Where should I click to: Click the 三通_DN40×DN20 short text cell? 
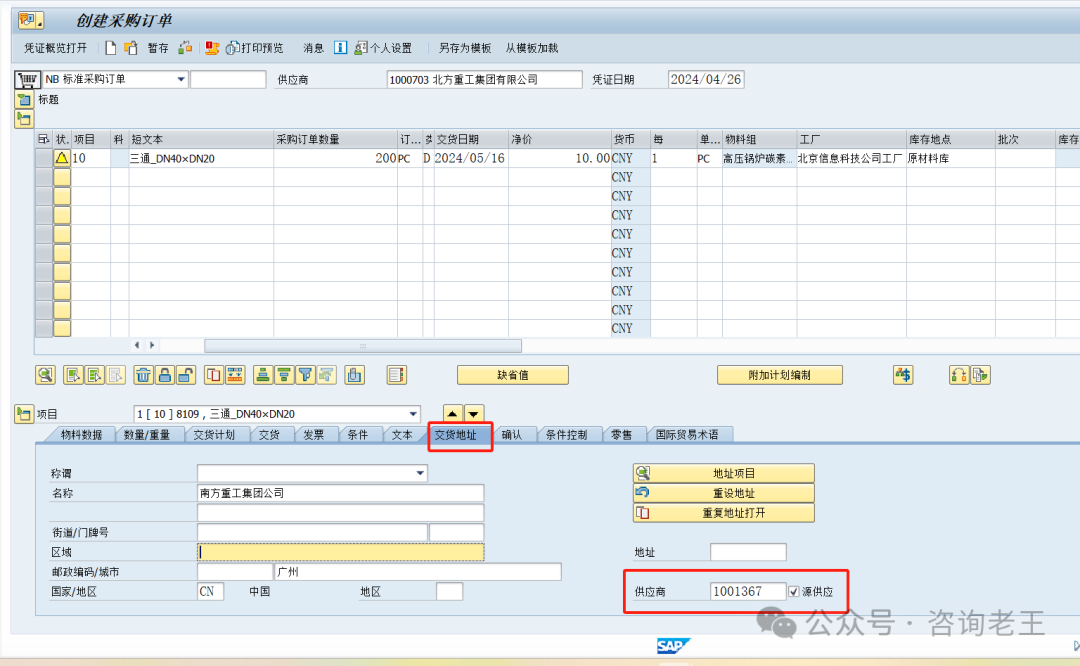tap(201, 158)
